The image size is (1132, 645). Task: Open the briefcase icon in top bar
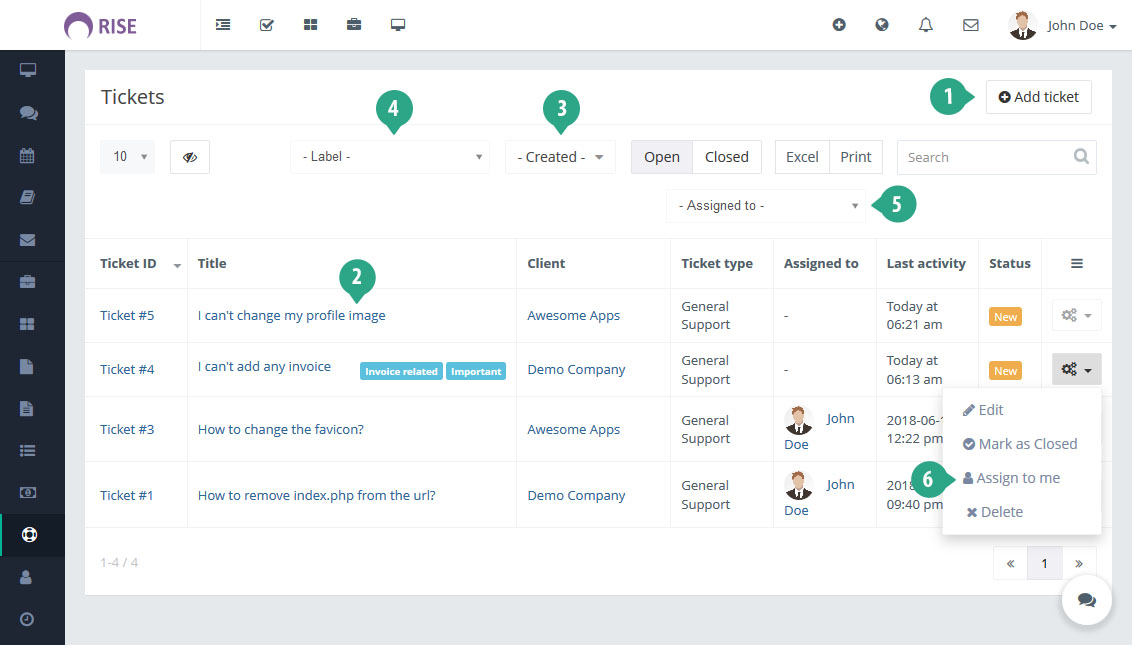354,25
